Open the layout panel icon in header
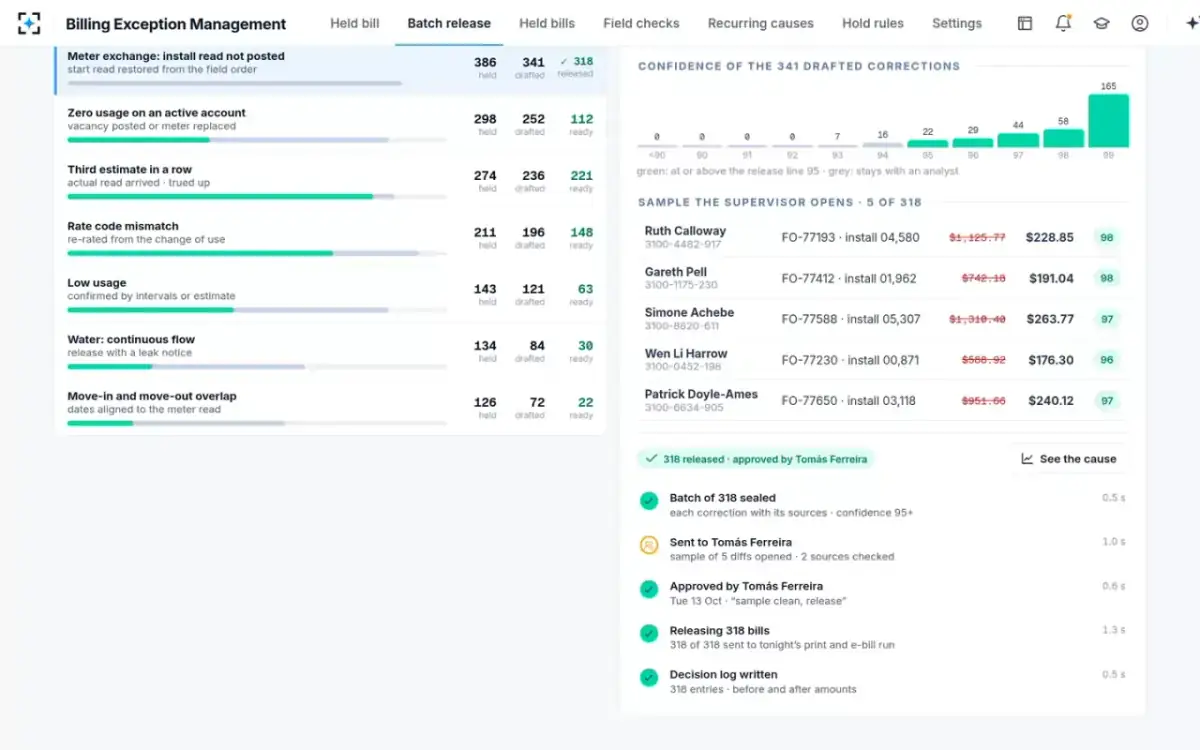Image resolution: width=1200 pixels, height=750 pixels. 1025,23
